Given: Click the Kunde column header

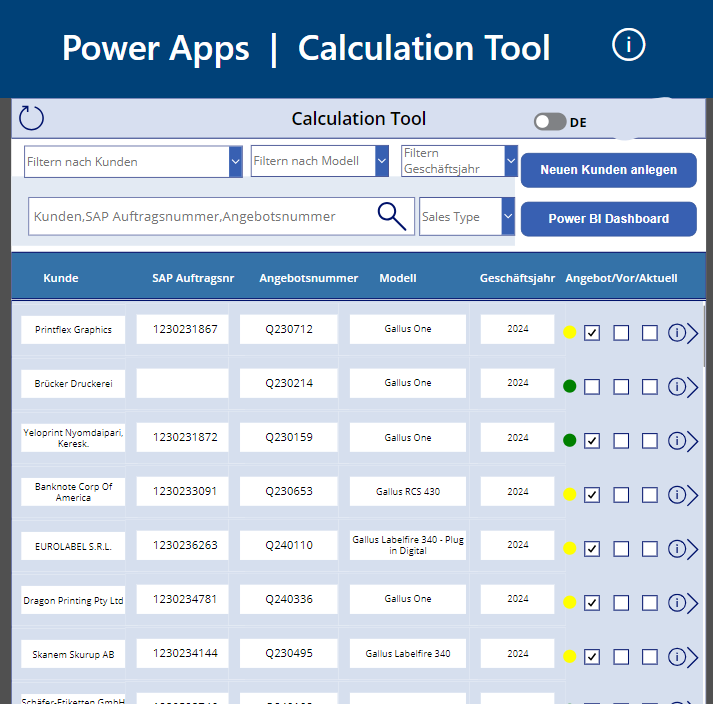Looking at the screenshot, I should (60, 278).
